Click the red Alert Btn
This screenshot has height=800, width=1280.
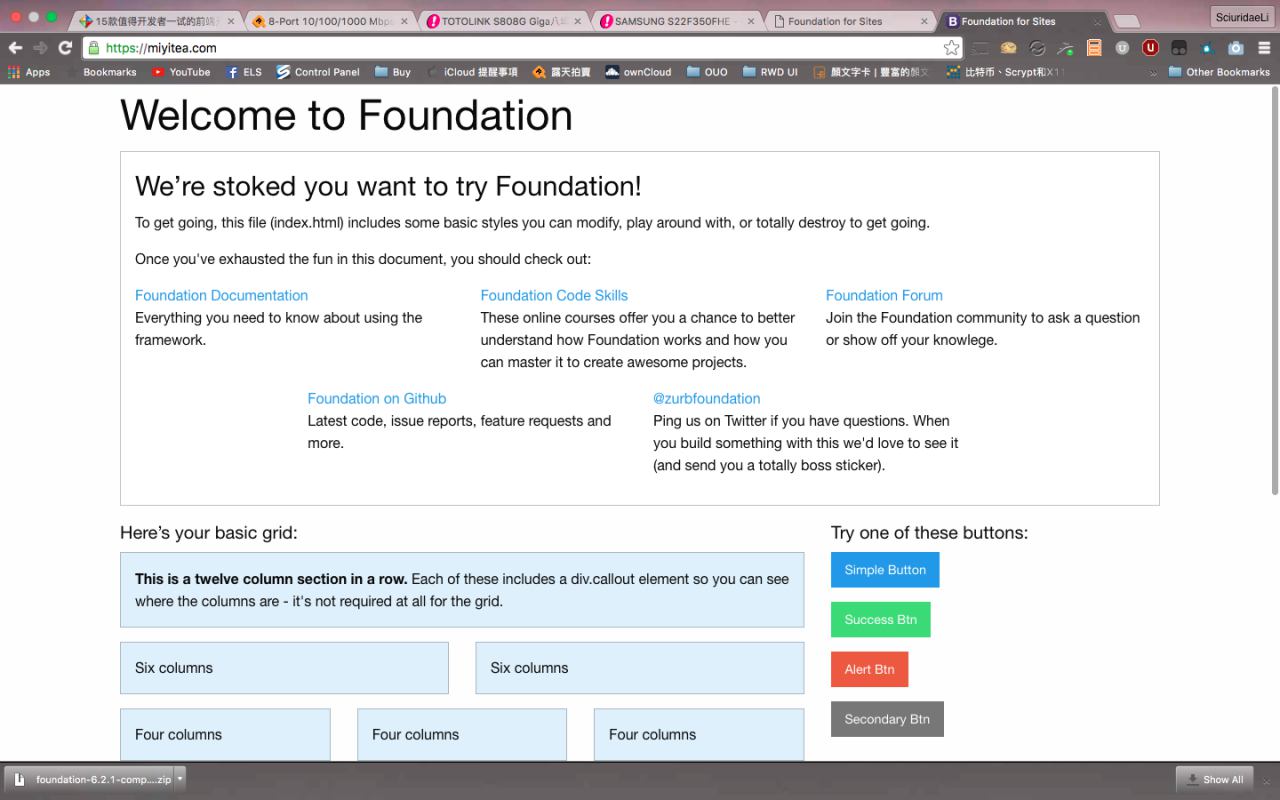pos(869,669)
